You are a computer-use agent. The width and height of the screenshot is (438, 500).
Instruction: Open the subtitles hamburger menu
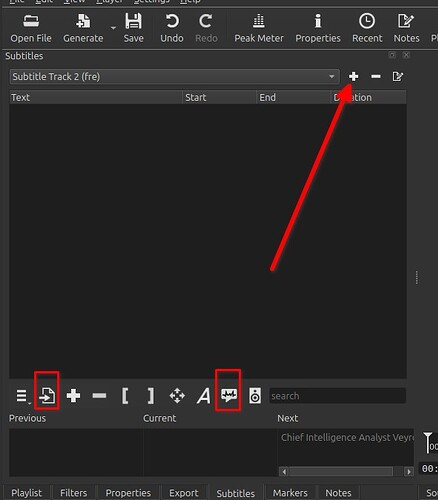click(22, 396)
